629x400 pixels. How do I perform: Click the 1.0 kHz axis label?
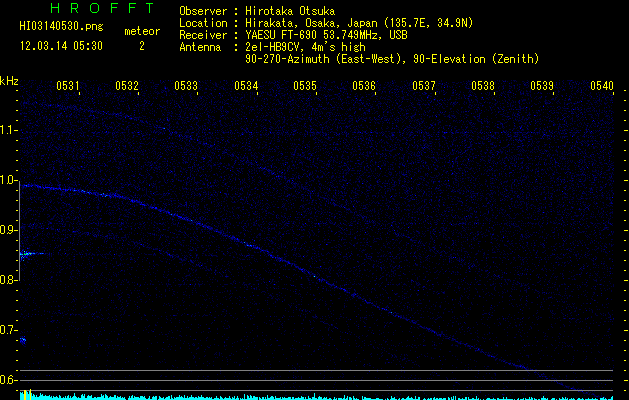tap(9, 180)
